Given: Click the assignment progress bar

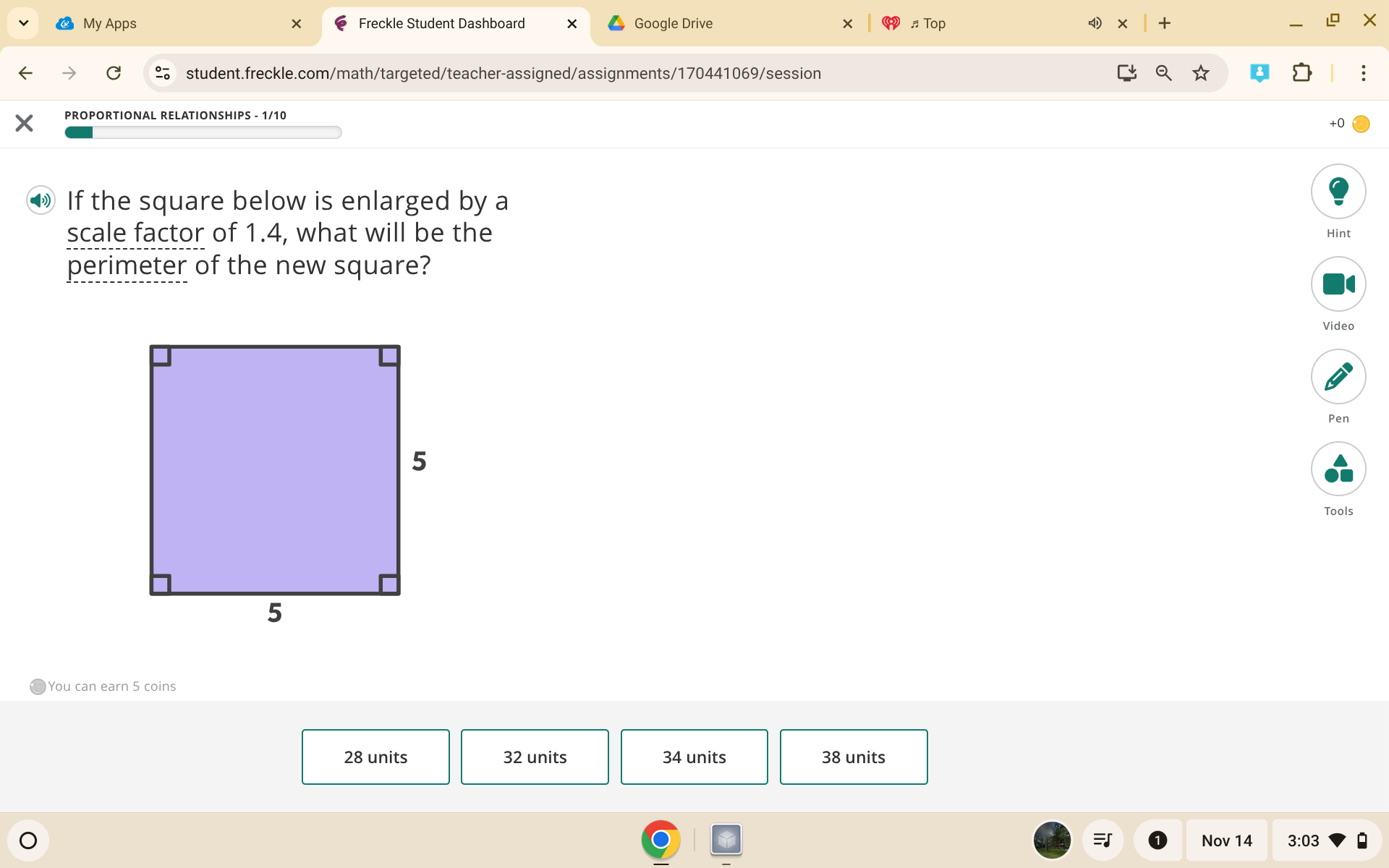Looking at the screenshot, I should [x=203, y=132].
